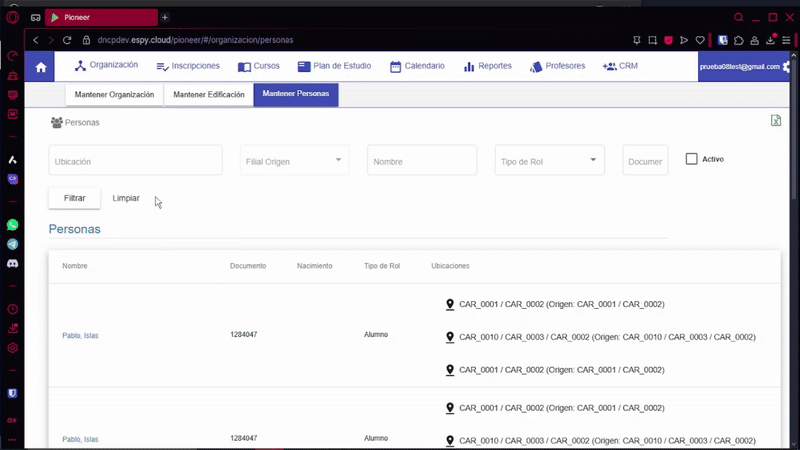This screenshot has width=800, height=450.
Task: Open the browser downloads icon
Action: [x=771, y=40]
